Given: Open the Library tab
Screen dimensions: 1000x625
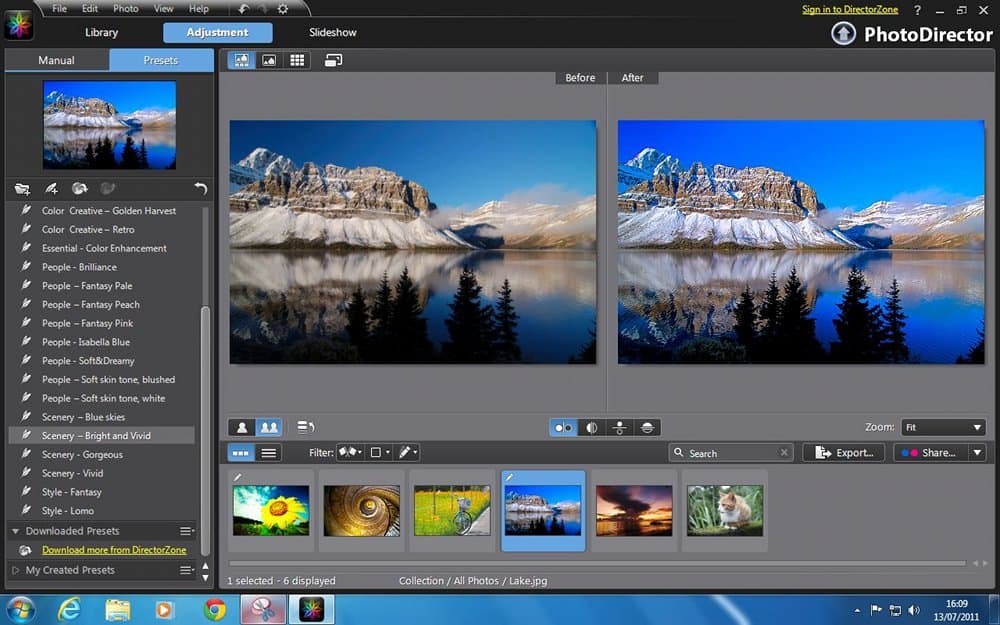Looking at the screenshot, I should [101, 33].
